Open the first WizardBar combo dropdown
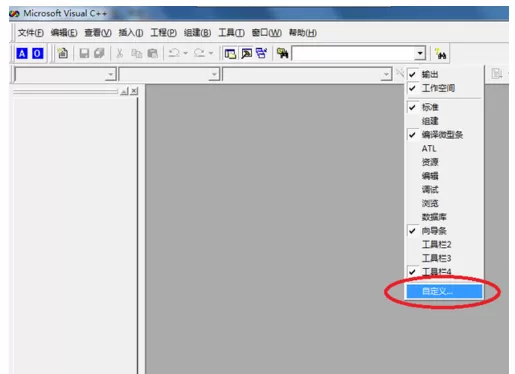The width and height of the screenshot is (515, 374). tap(110, 74)
